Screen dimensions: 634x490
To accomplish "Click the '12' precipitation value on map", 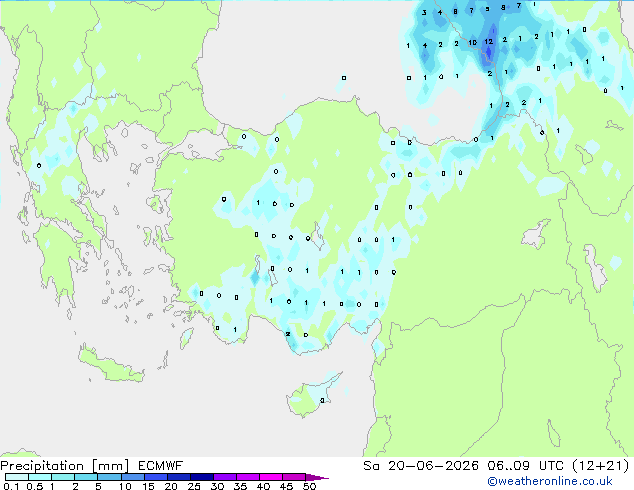I will [489, 42].
